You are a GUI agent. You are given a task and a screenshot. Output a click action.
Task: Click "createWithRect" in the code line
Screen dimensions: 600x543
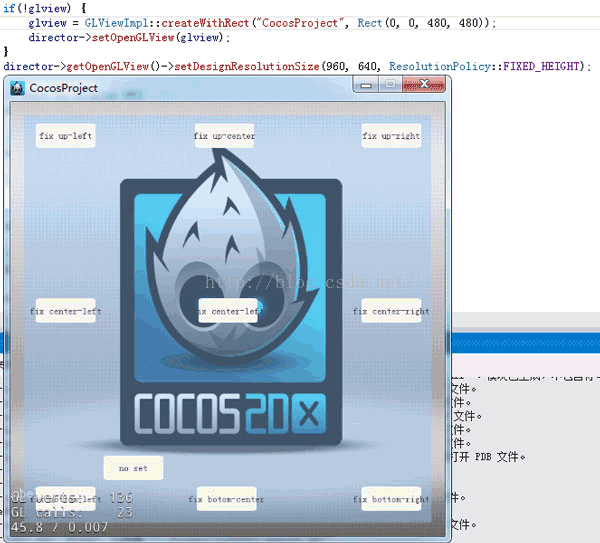[205, 23]
